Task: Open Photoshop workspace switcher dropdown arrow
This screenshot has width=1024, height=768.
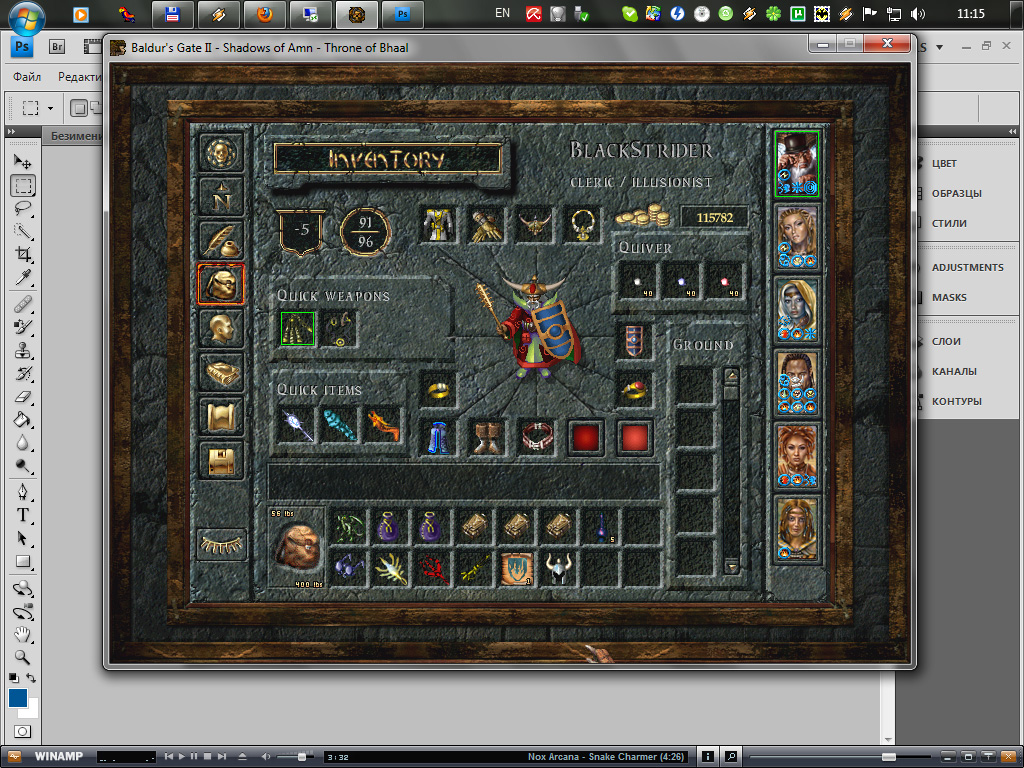Action: (x=939, y=47)
